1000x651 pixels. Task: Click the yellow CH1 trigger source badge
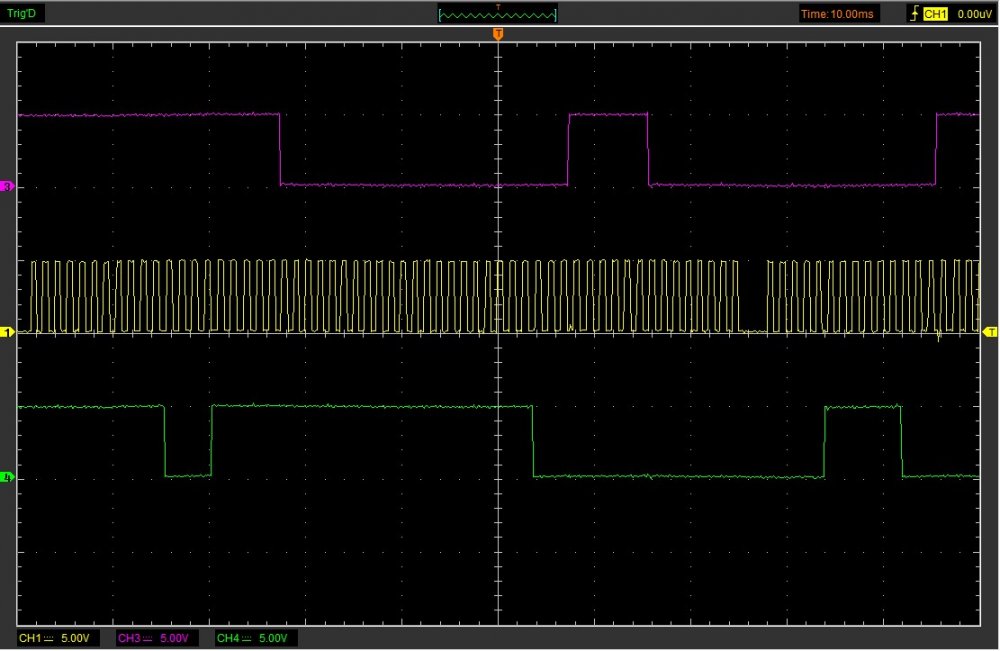(x=935, y=14)
